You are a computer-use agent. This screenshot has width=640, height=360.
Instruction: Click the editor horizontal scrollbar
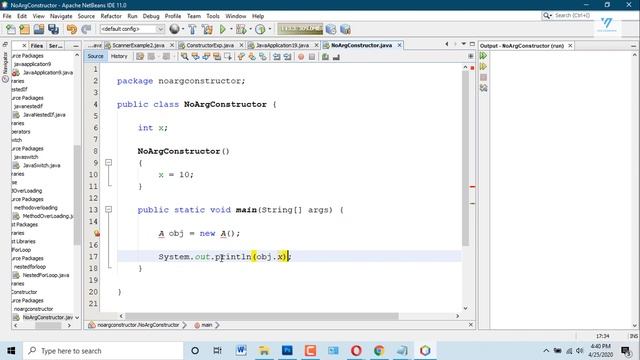[x=261, y=316]
